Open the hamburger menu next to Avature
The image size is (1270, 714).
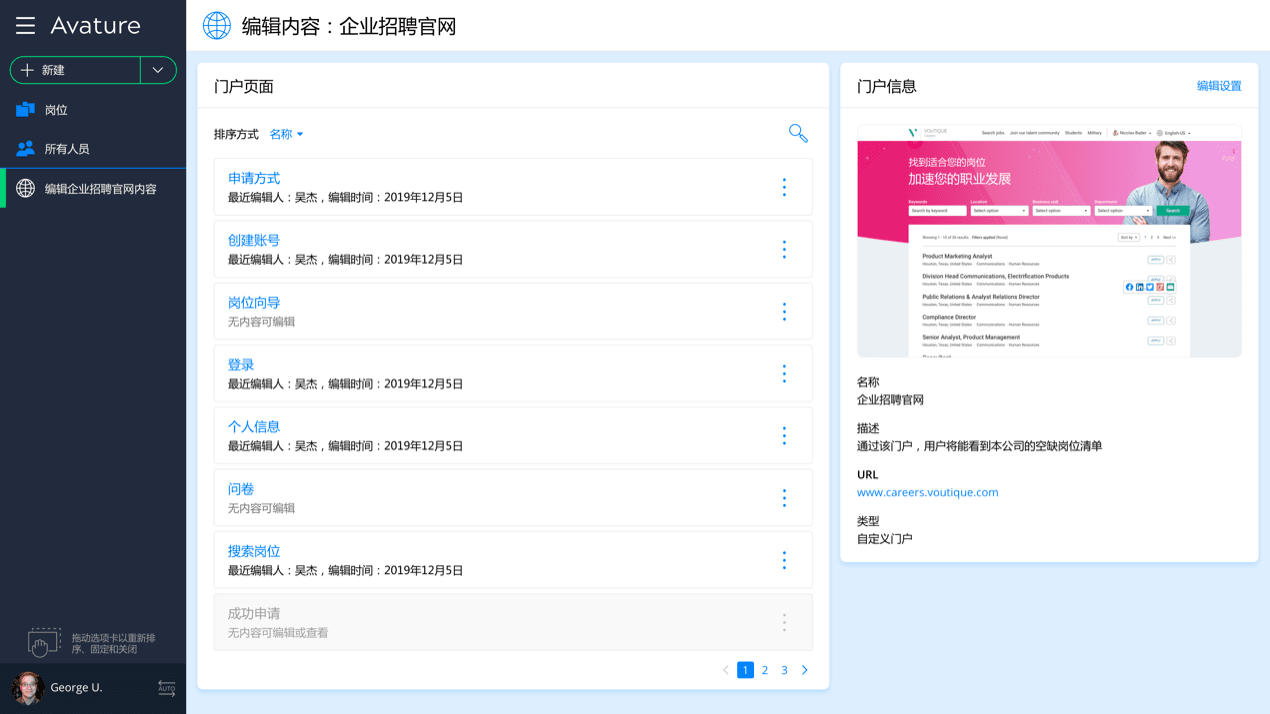coord(25,26)
